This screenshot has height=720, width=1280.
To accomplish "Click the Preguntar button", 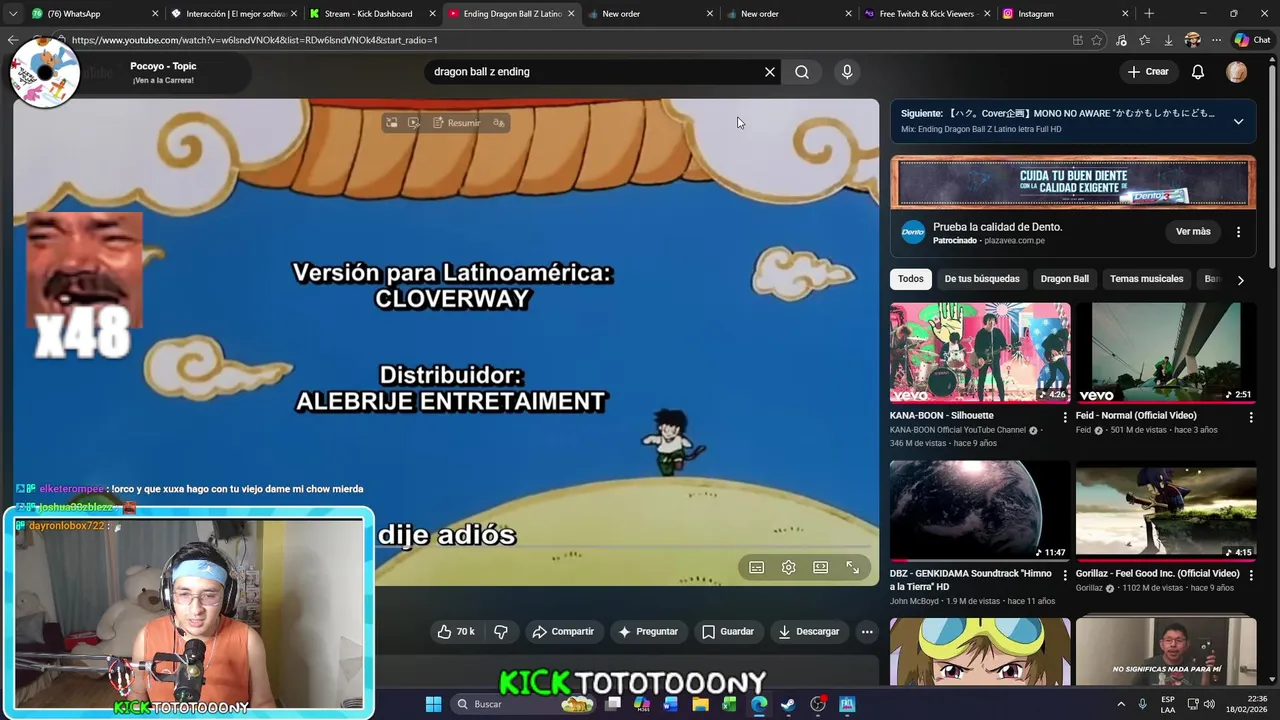I will 648,632.
